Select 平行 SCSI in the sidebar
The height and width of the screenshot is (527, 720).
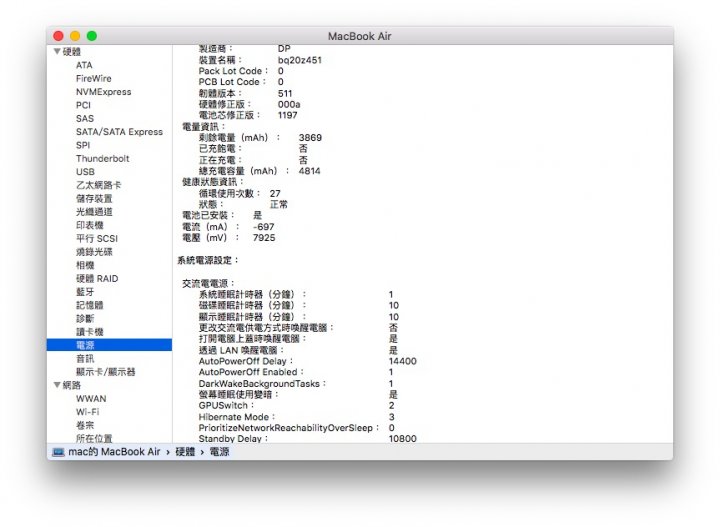97,238
